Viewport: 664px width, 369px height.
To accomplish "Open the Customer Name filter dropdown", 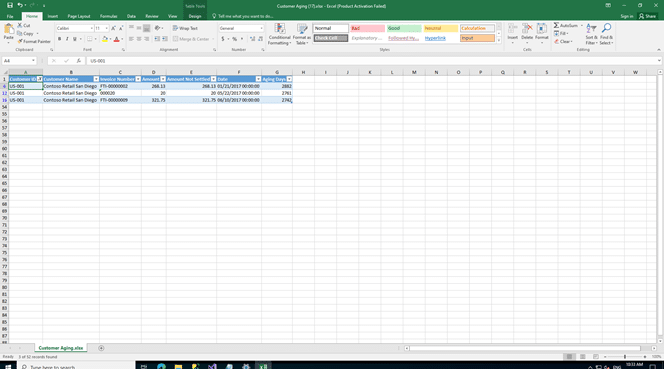I will tap(96, 79).
